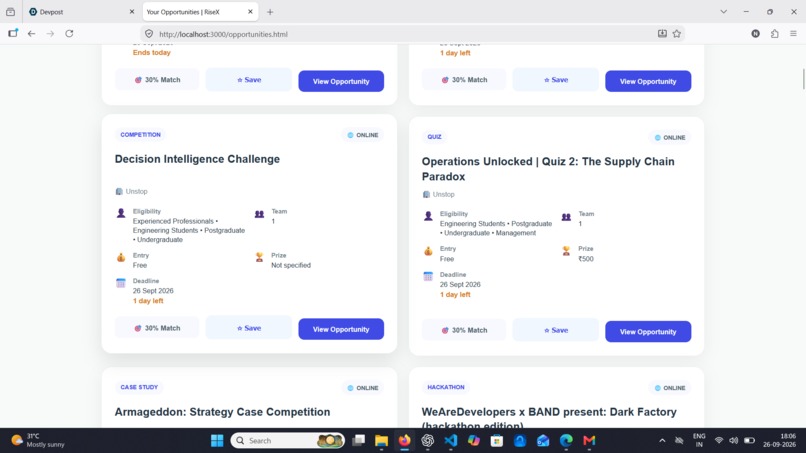The image size is (806, 453).
Task: Save the Decision Intelligence Challenge opportunity
Action: click(249, 328)
